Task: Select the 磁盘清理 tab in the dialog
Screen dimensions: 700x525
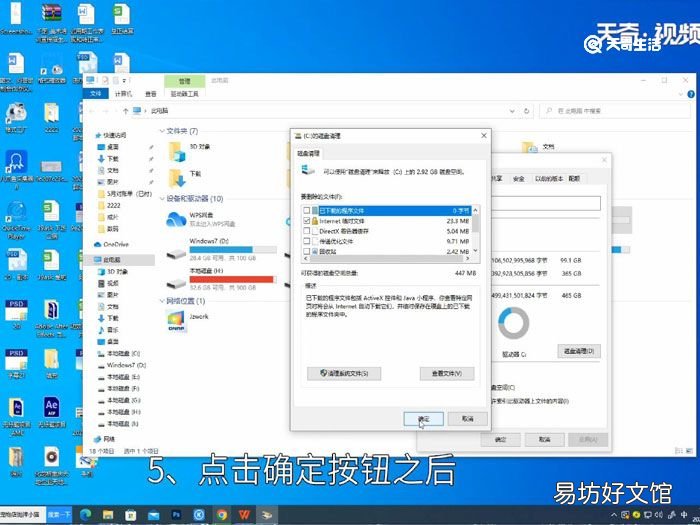Action: point(308,153)
